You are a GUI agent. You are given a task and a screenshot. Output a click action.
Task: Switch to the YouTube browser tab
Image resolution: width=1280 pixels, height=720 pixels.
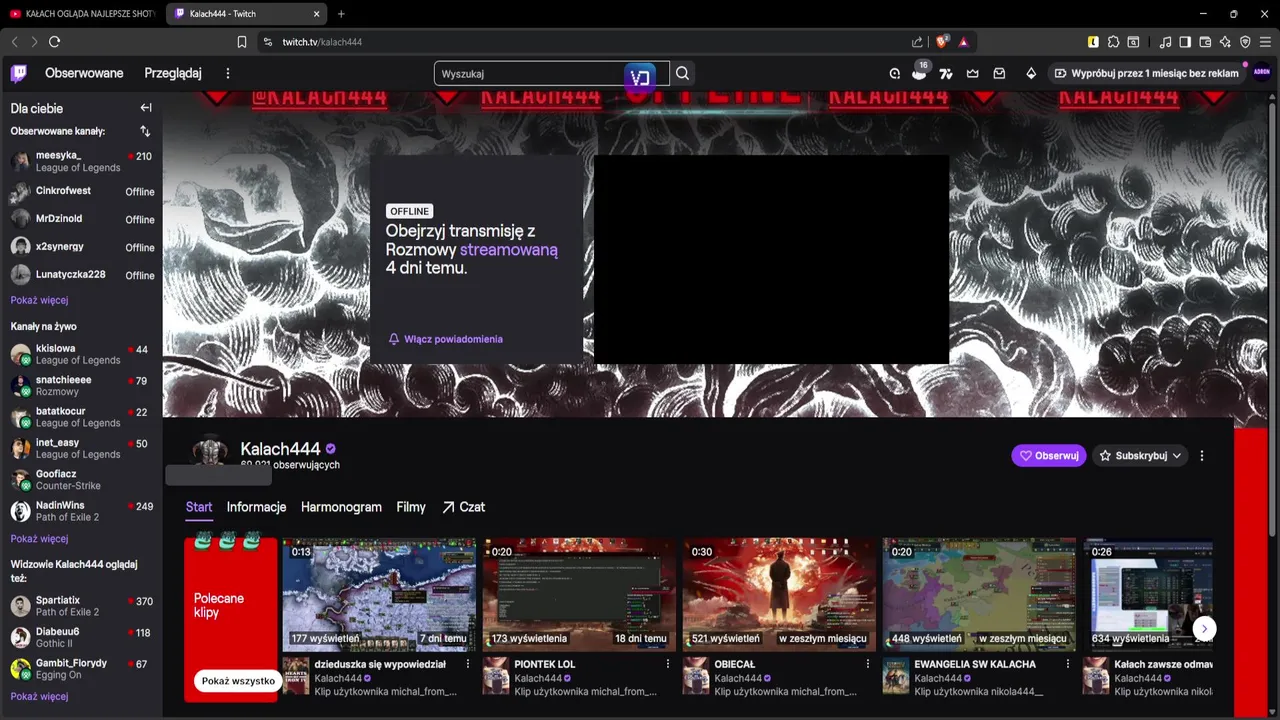(82, 14)
